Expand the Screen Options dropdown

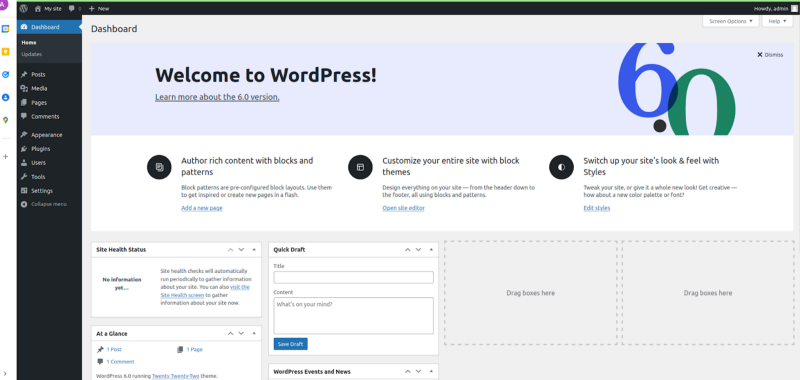(x=731, y=21)
